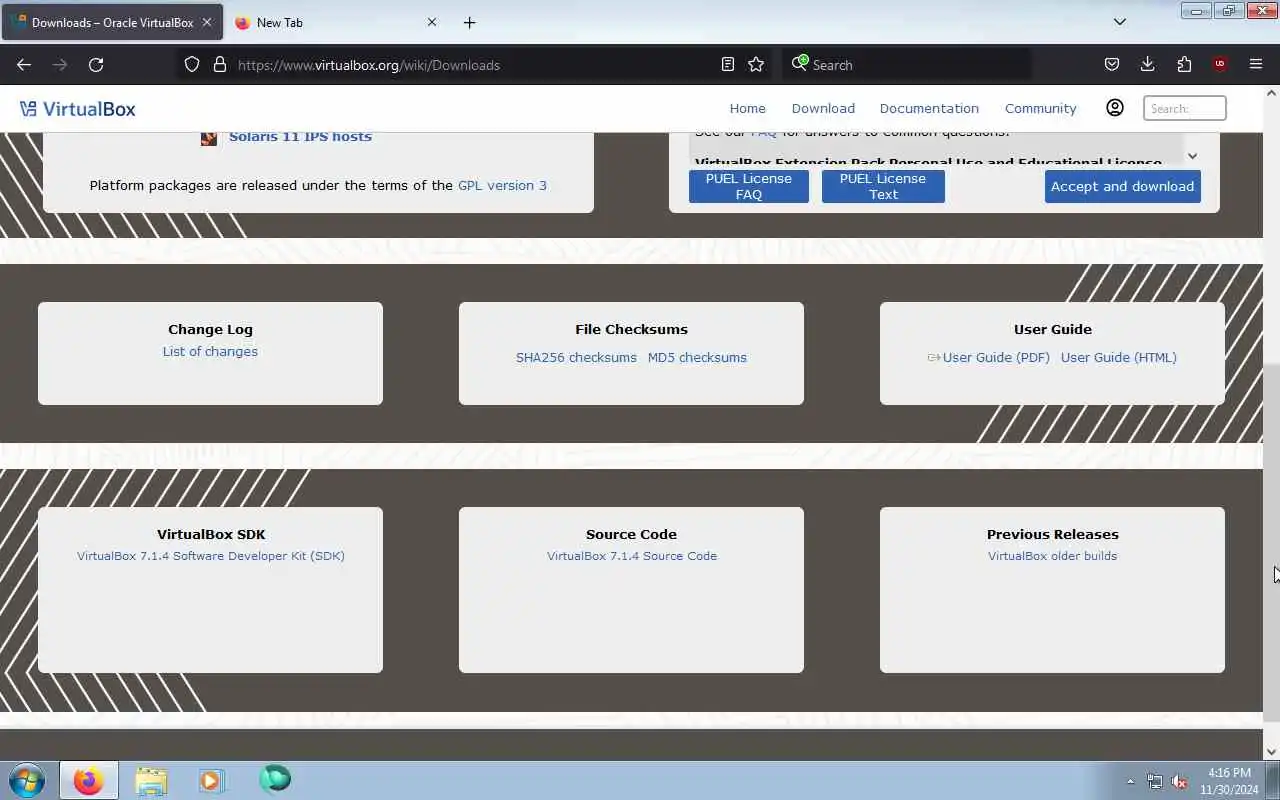Click the scrollbar up arrow
1280x800 pixels.
(1272, 93)
